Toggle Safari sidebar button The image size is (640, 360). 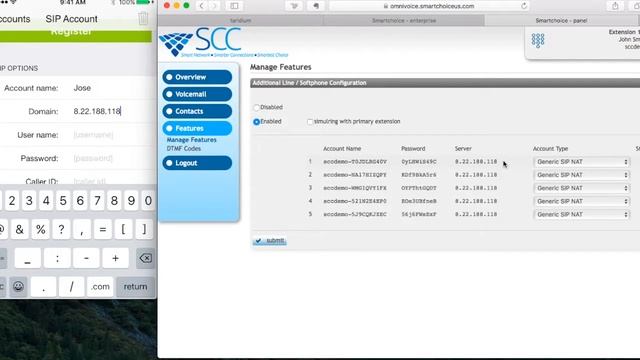coord(234,6)
